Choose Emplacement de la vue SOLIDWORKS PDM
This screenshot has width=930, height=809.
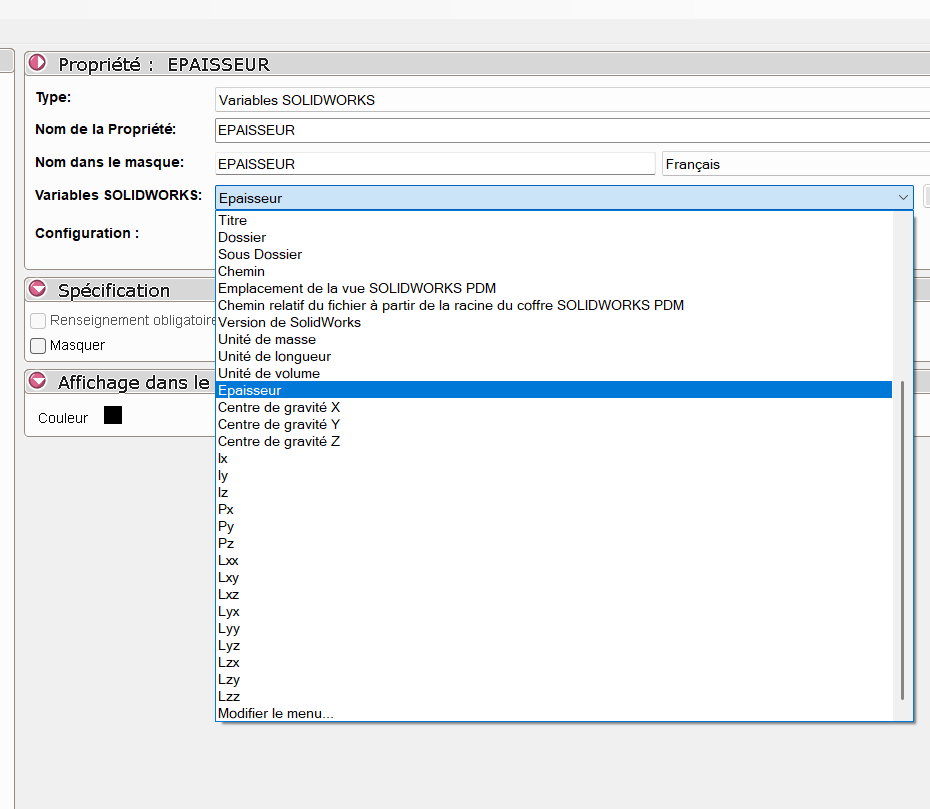click(x=554, y=288)
